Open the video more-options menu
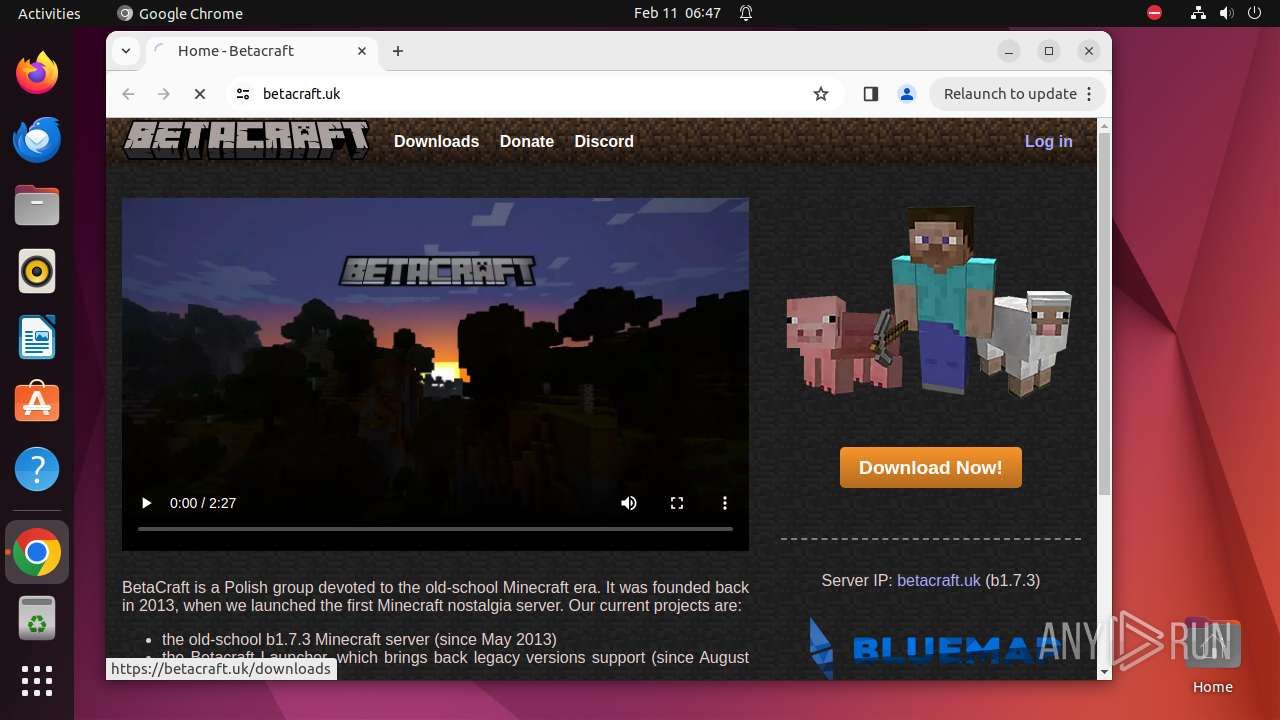Image resolution: width=1280 pixels, height=720 pixels. (x=725, y=503)
